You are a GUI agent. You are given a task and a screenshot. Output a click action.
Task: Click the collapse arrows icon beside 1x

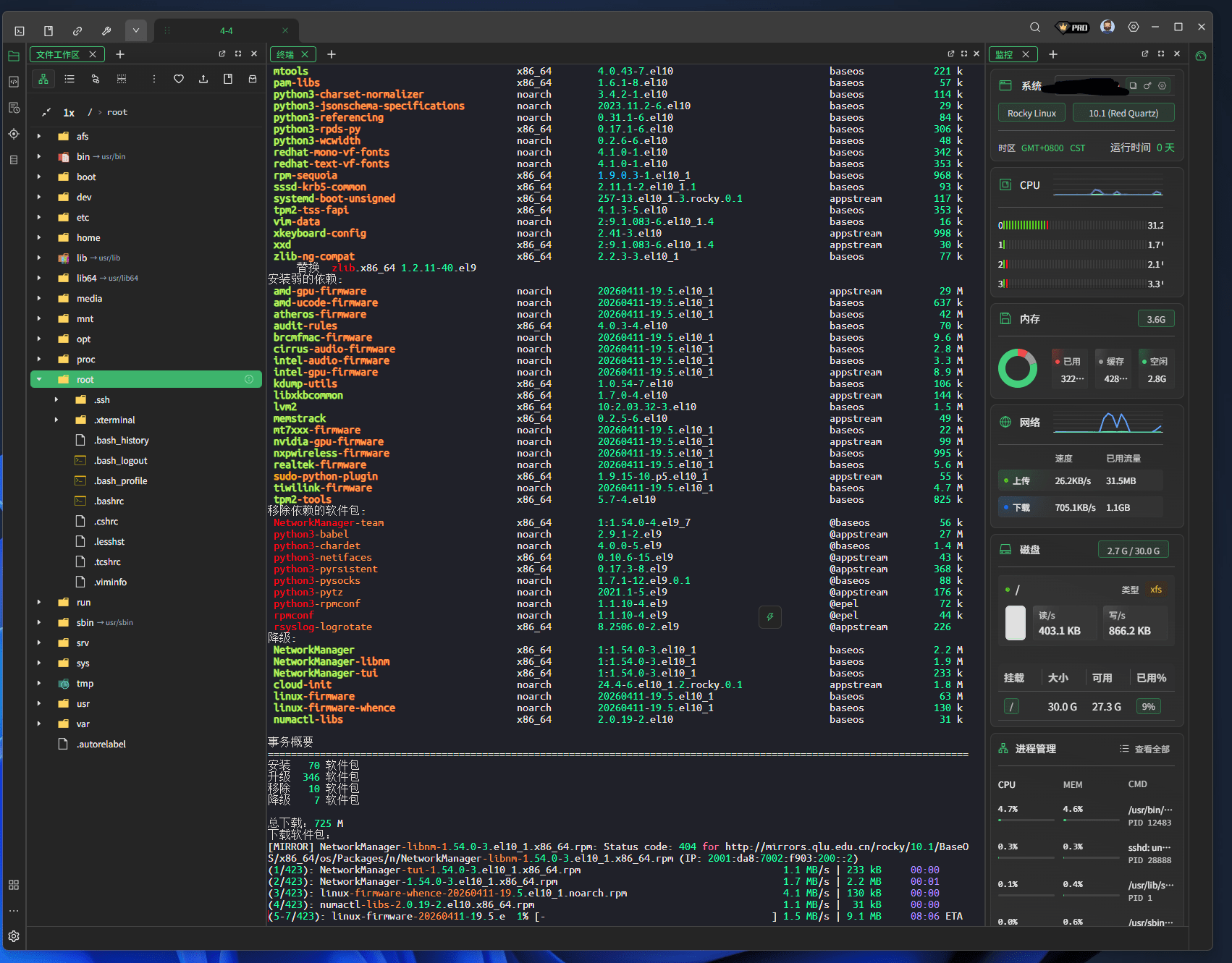(x=46, y=112)
